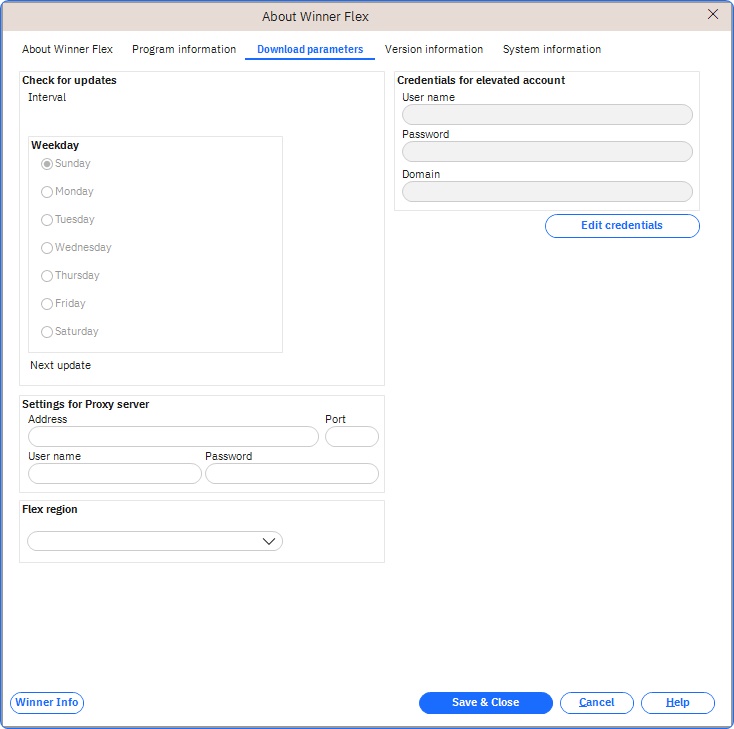Pick Friday for the update weekday
This screenshot has height=729, width=734.
click(47, 304)
